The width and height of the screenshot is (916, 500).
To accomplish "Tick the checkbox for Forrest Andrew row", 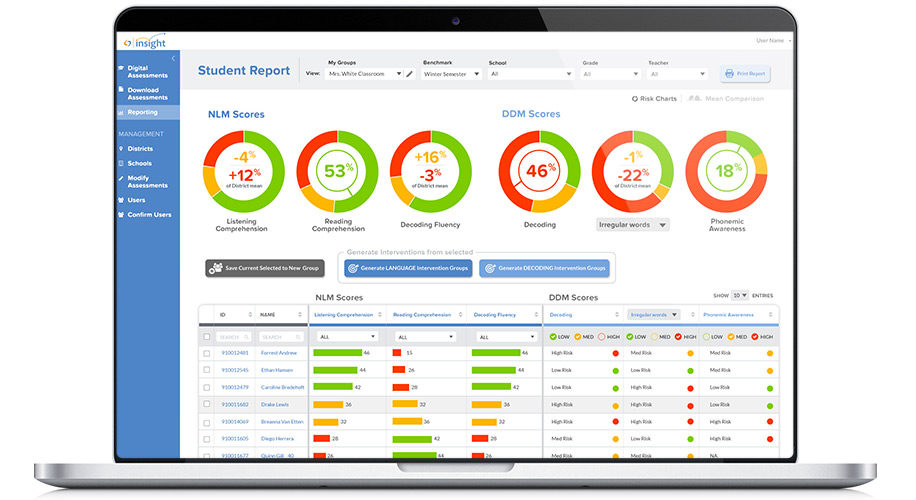I will point(206,353).
